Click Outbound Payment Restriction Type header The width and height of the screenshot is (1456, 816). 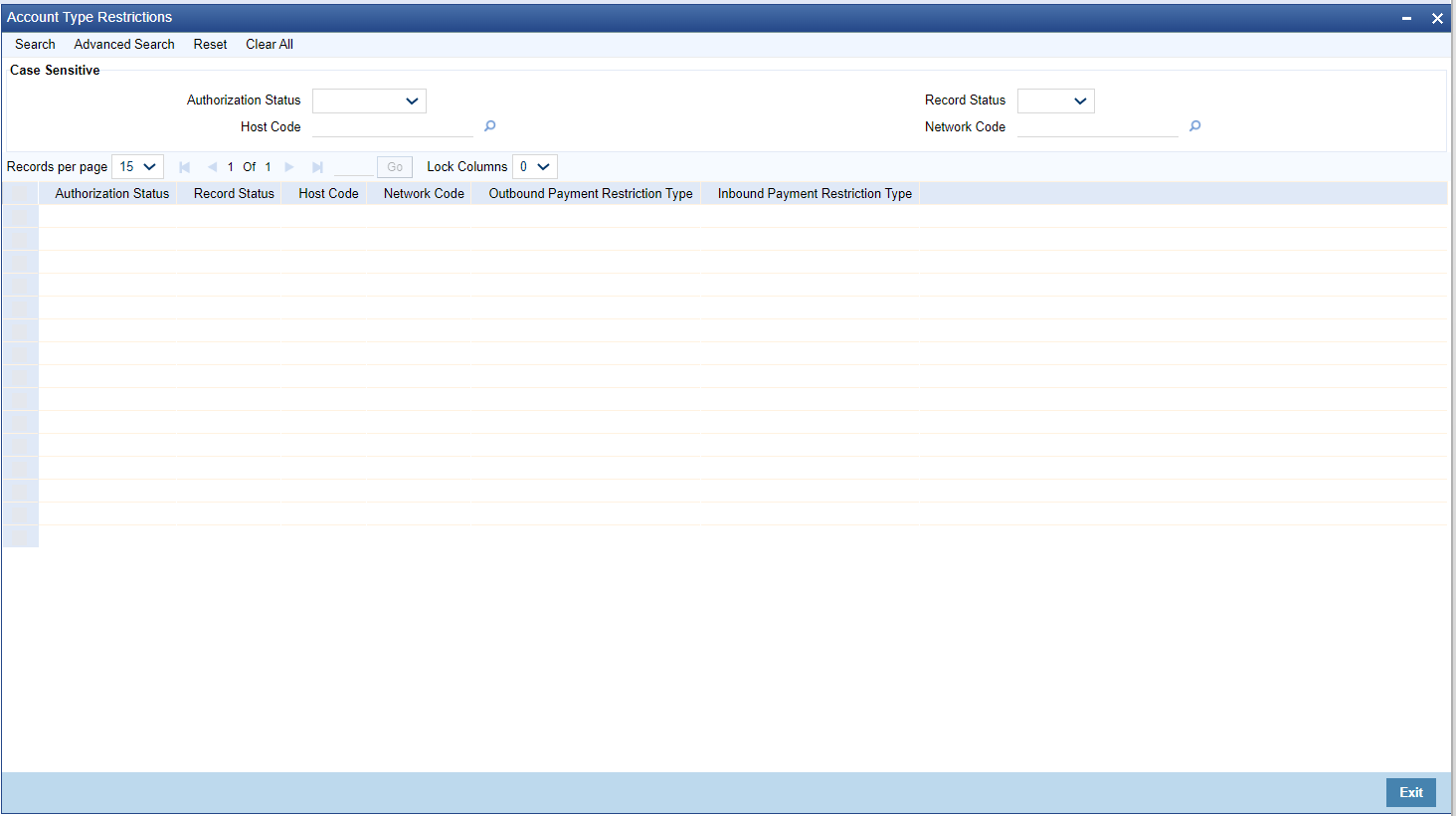tap(591, 193)
